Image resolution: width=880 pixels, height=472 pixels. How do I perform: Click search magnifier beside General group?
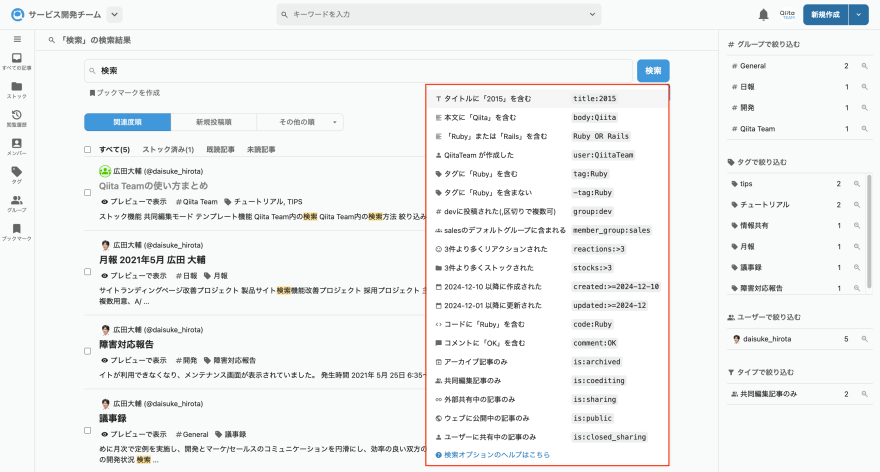click(x=865, y=66)
